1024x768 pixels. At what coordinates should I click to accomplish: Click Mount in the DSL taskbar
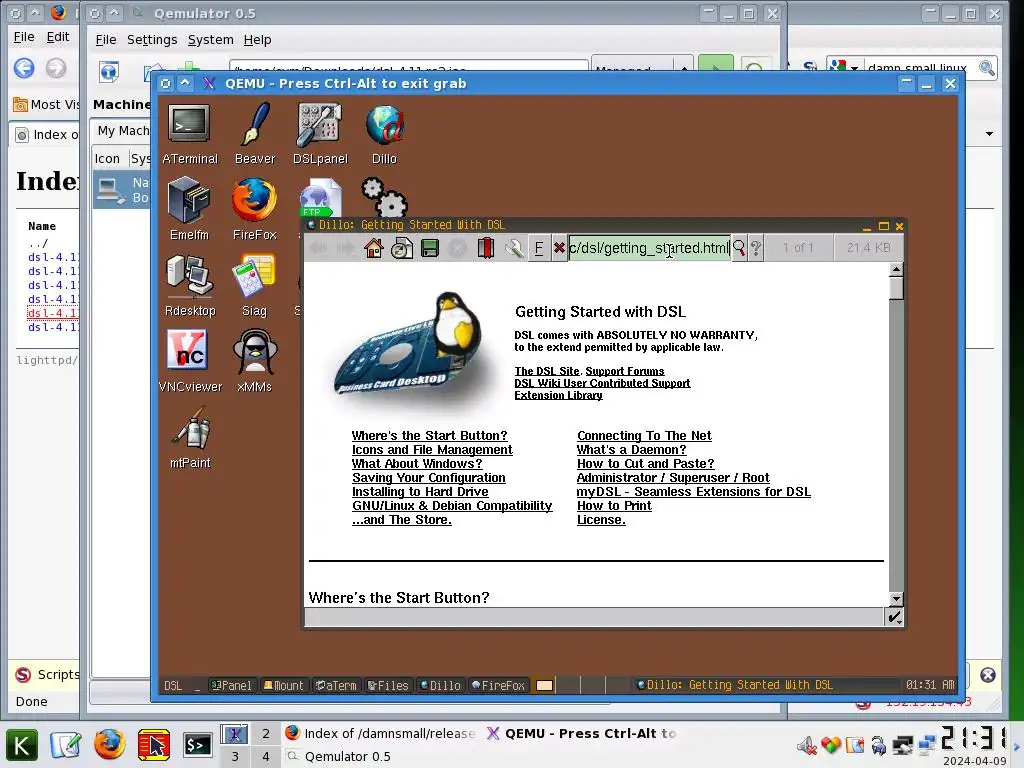(283, 685)
